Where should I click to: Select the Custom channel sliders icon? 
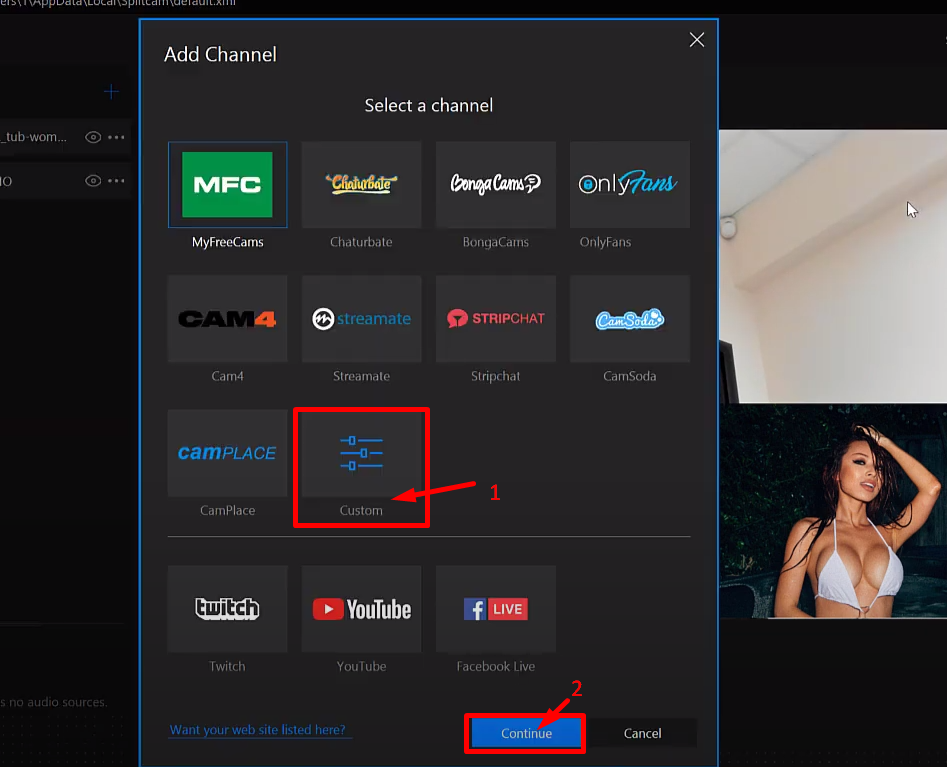(x=361, y=453)
